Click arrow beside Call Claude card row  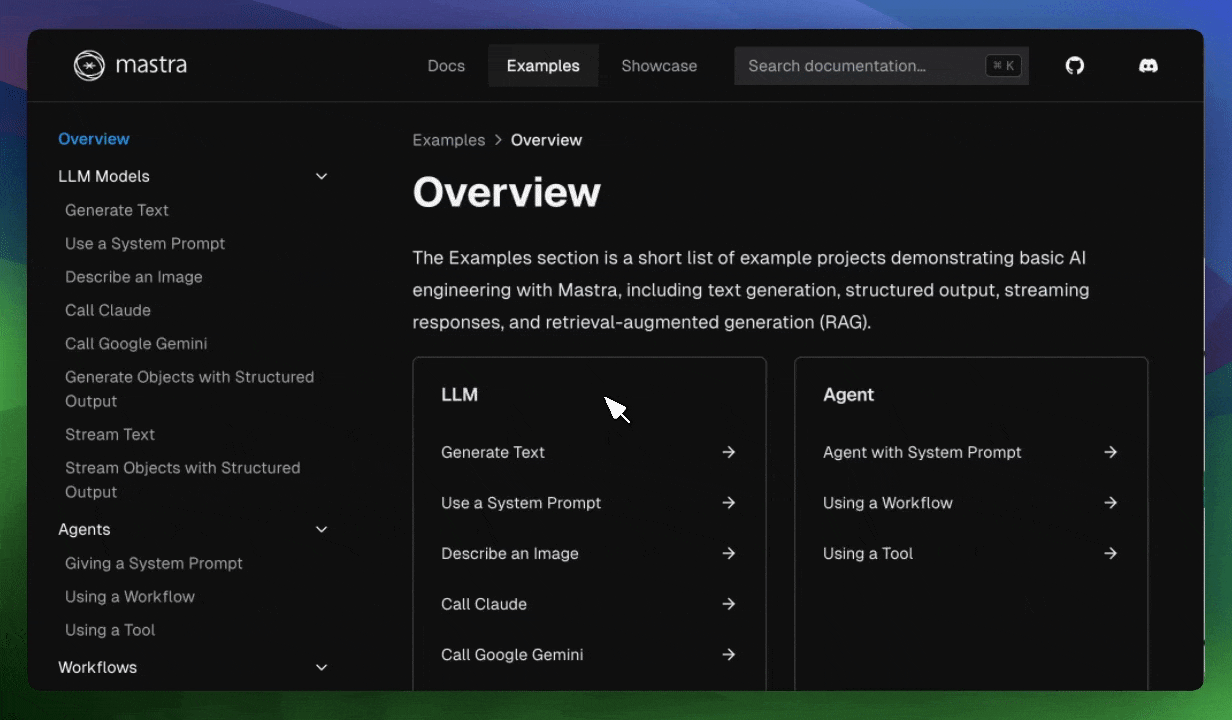click(x=729, y=604)
